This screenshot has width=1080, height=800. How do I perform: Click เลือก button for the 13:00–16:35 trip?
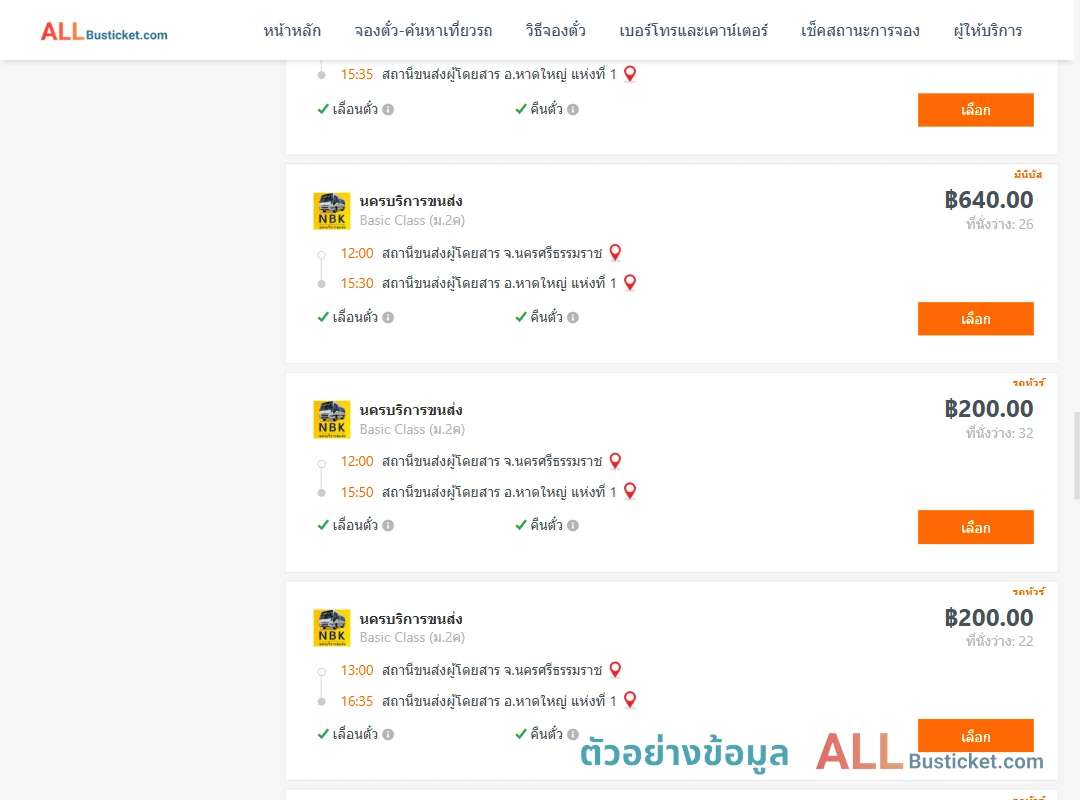(x=975, y=736)
